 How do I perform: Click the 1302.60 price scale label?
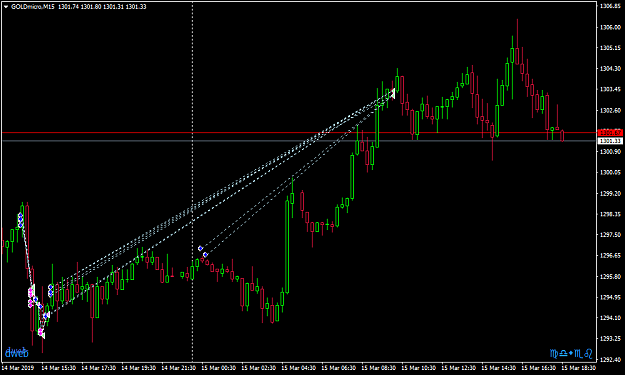click(x=610, y=110)
